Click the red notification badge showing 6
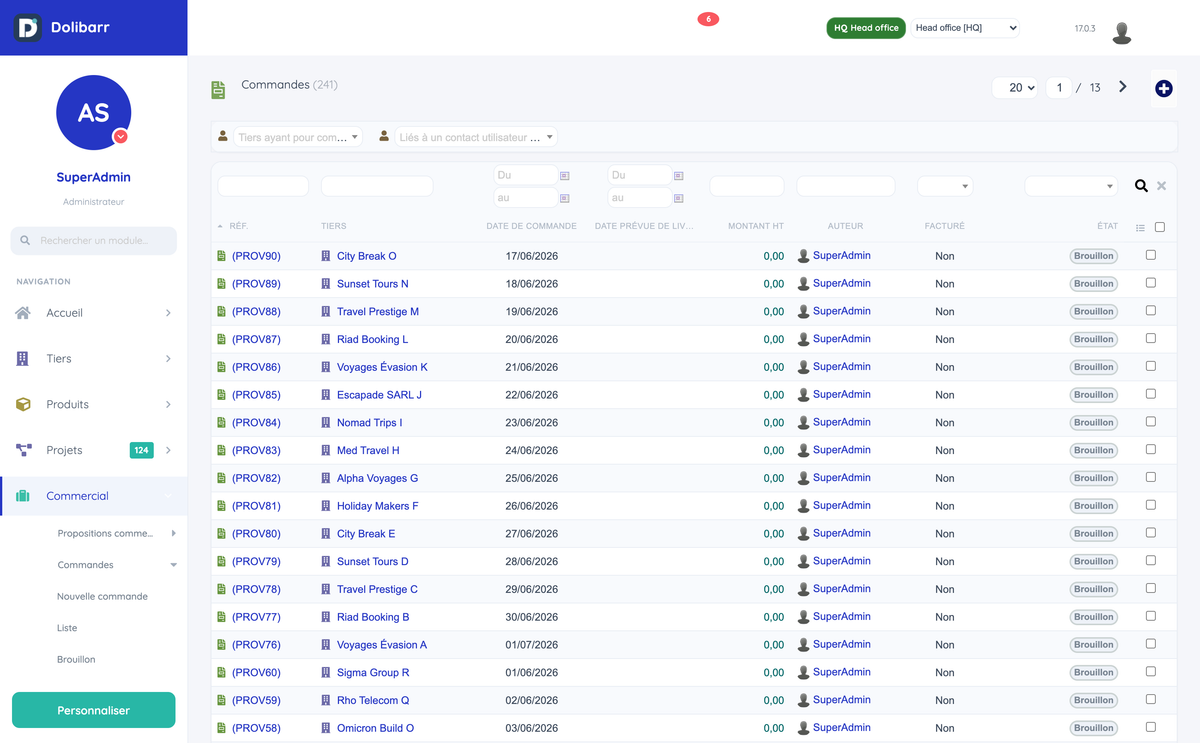Image resolution: width=1200 pixels, height=743 pixels. pyautogui.click(x=708, y=19)
